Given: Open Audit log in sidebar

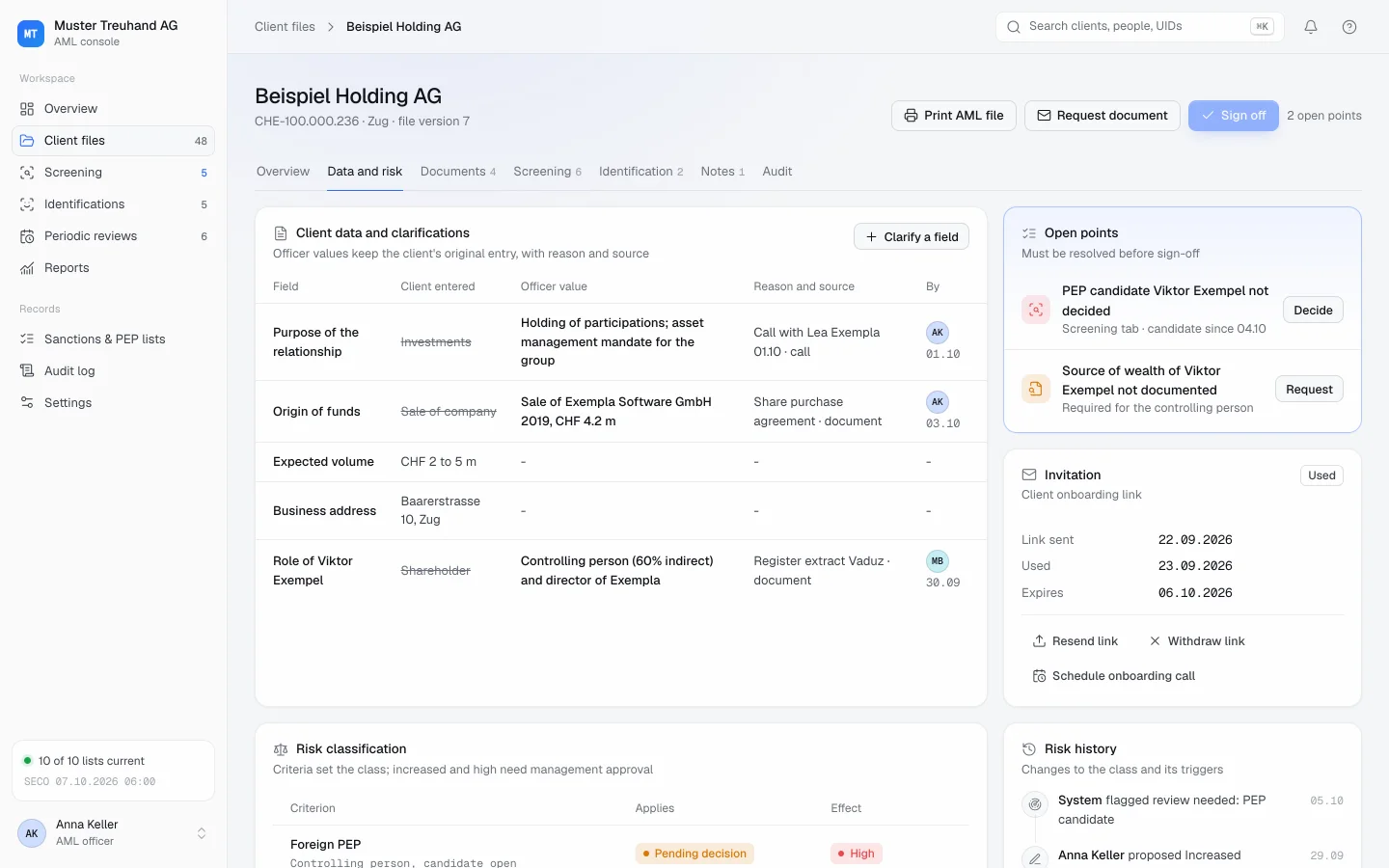Looking at the screenshot, I should coord(113,370).
